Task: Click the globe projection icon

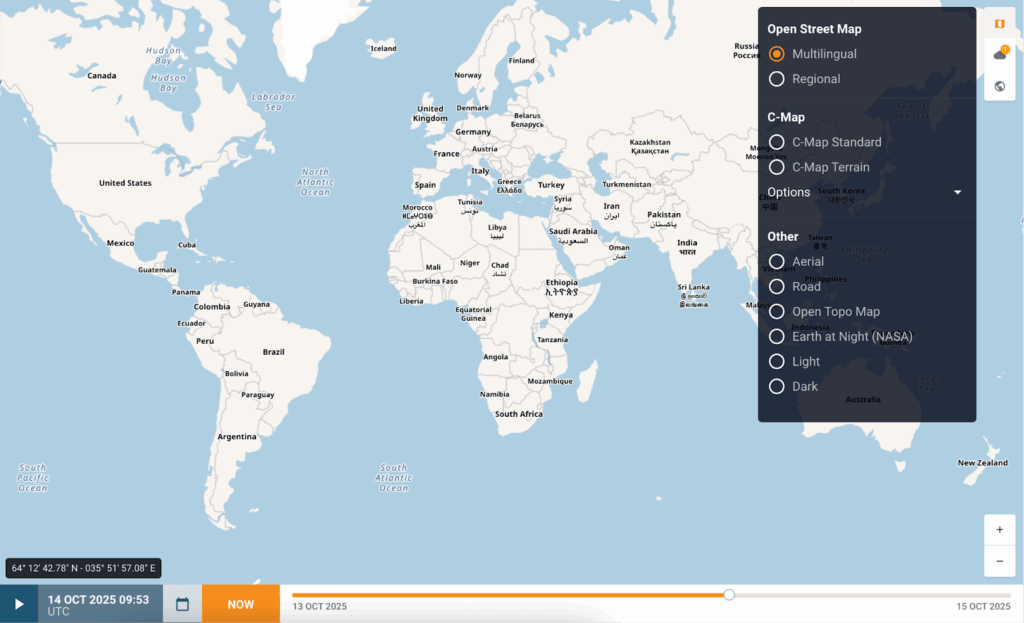Action: click(999, 86)
